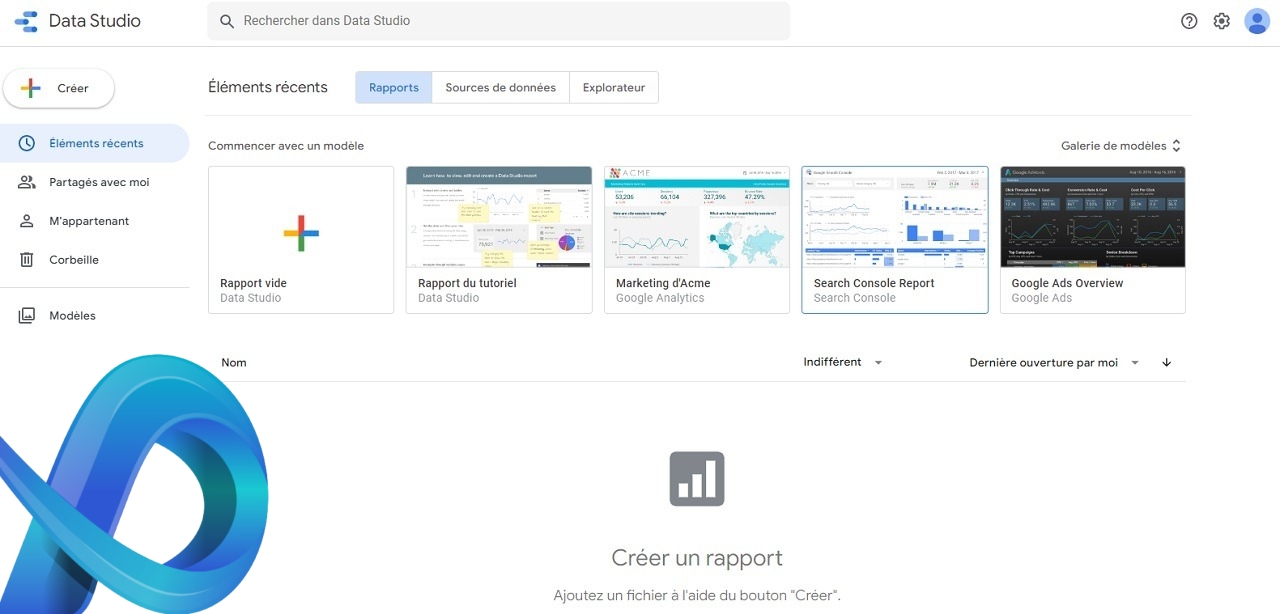Open the Dernière ouverture par moi dropdown

(x=1054, y=363)
